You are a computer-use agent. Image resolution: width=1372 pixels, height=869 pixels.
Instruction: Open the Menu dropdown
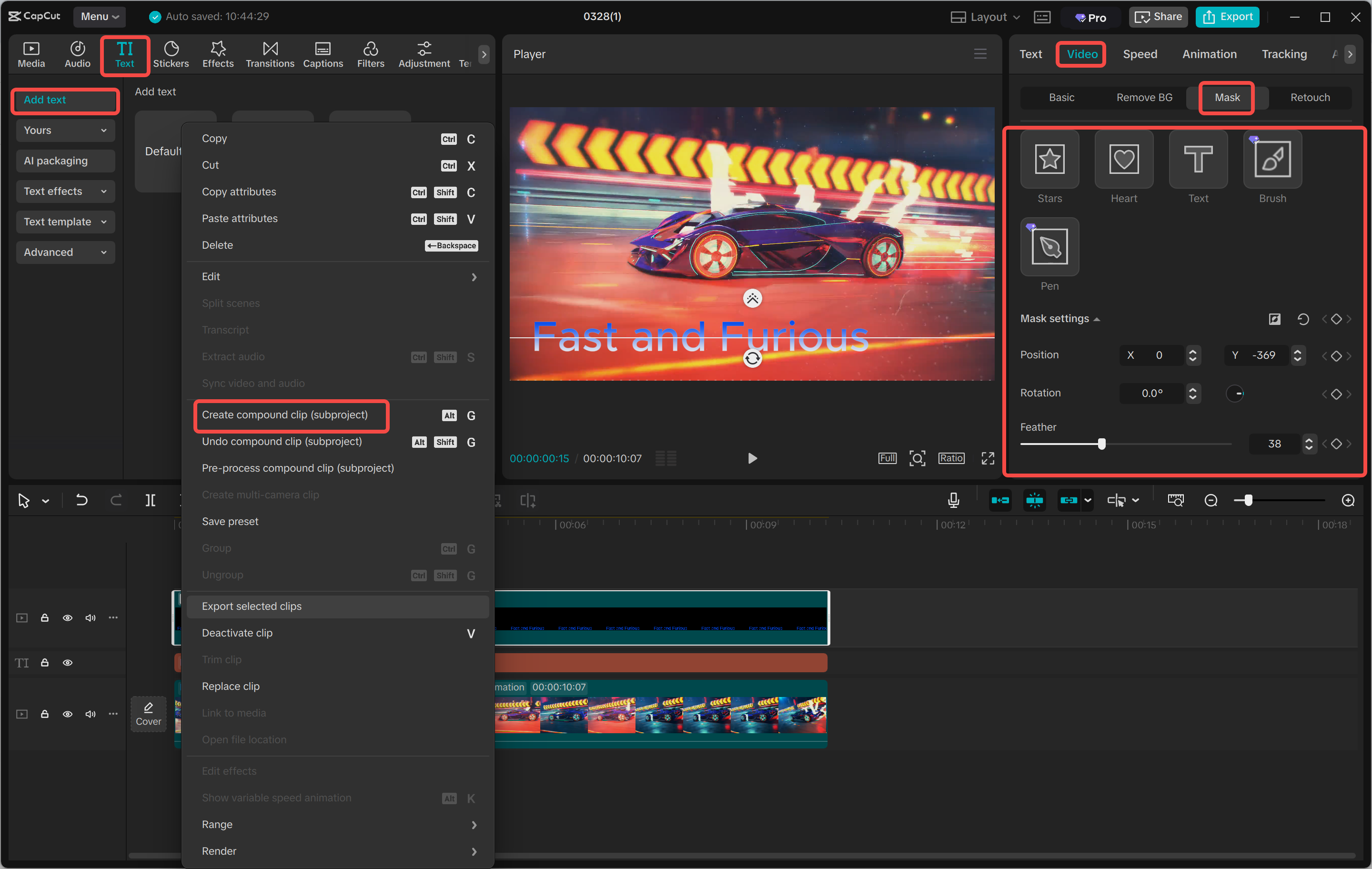click(x=99, y=17)
